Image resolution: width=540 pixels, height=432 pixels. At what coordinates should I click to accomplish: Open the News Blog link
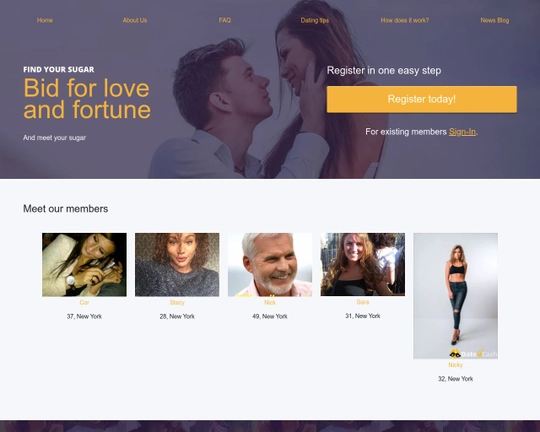click(495, 20)
